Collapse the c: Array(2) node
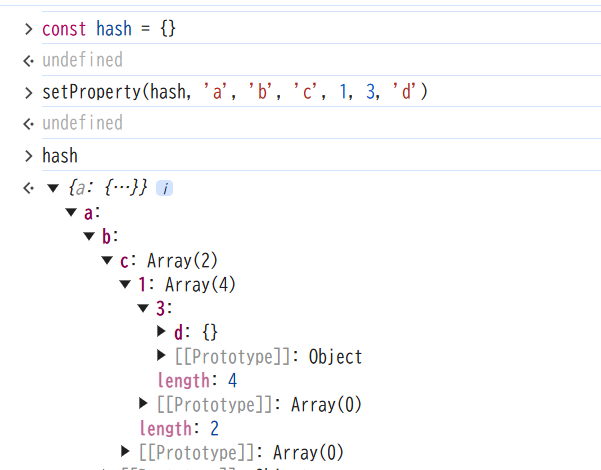Image resolution: width=601 pixels, height=470 pixels. click(107, 260)
